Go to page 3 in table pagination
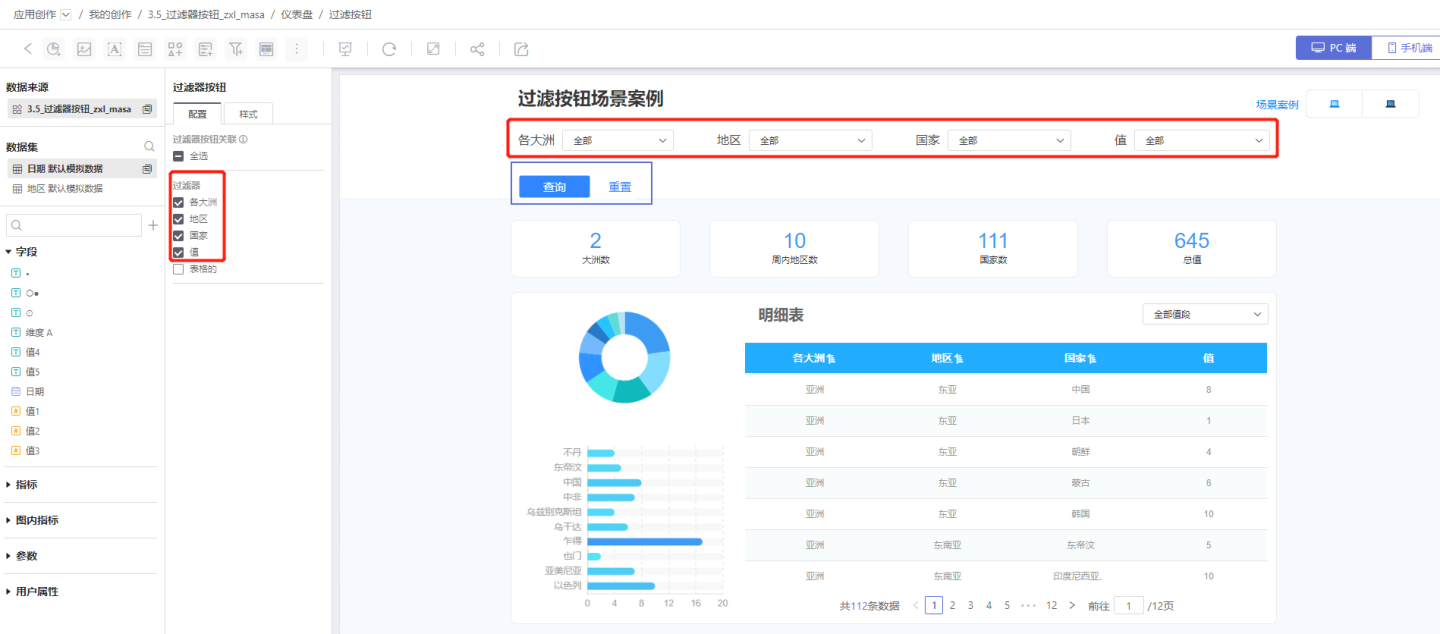The image size is (1440, 634). click(970, 605)
